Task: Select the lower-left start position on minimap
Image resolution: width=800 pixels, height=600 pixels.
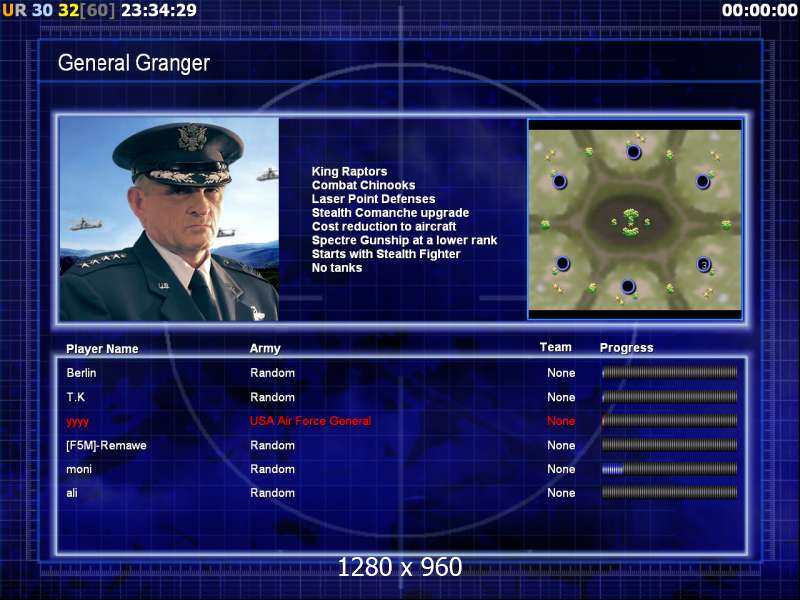Action: [x=562, y=263]
